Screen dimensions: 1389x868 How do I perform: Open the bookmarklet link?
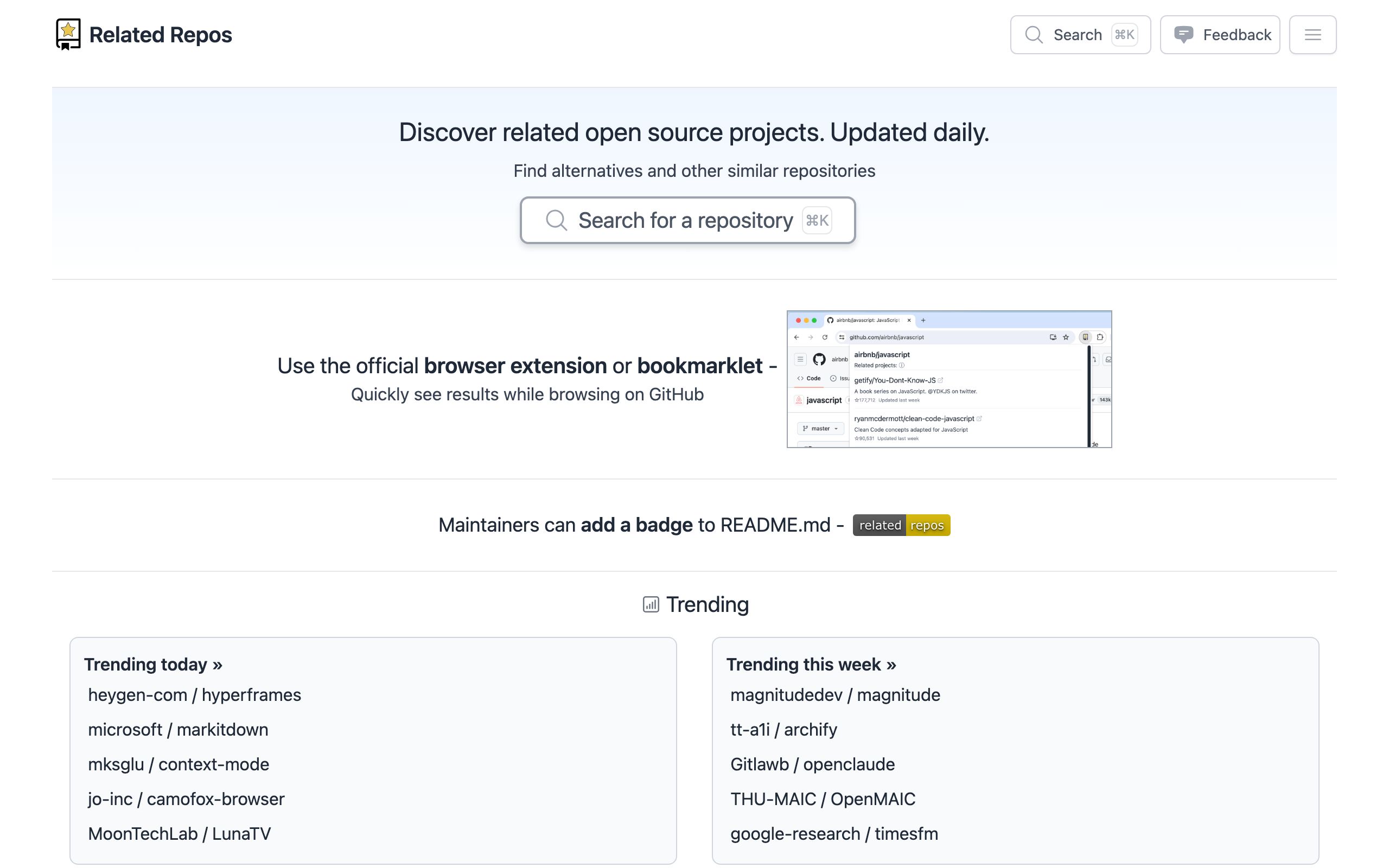(x=700, y=366)
